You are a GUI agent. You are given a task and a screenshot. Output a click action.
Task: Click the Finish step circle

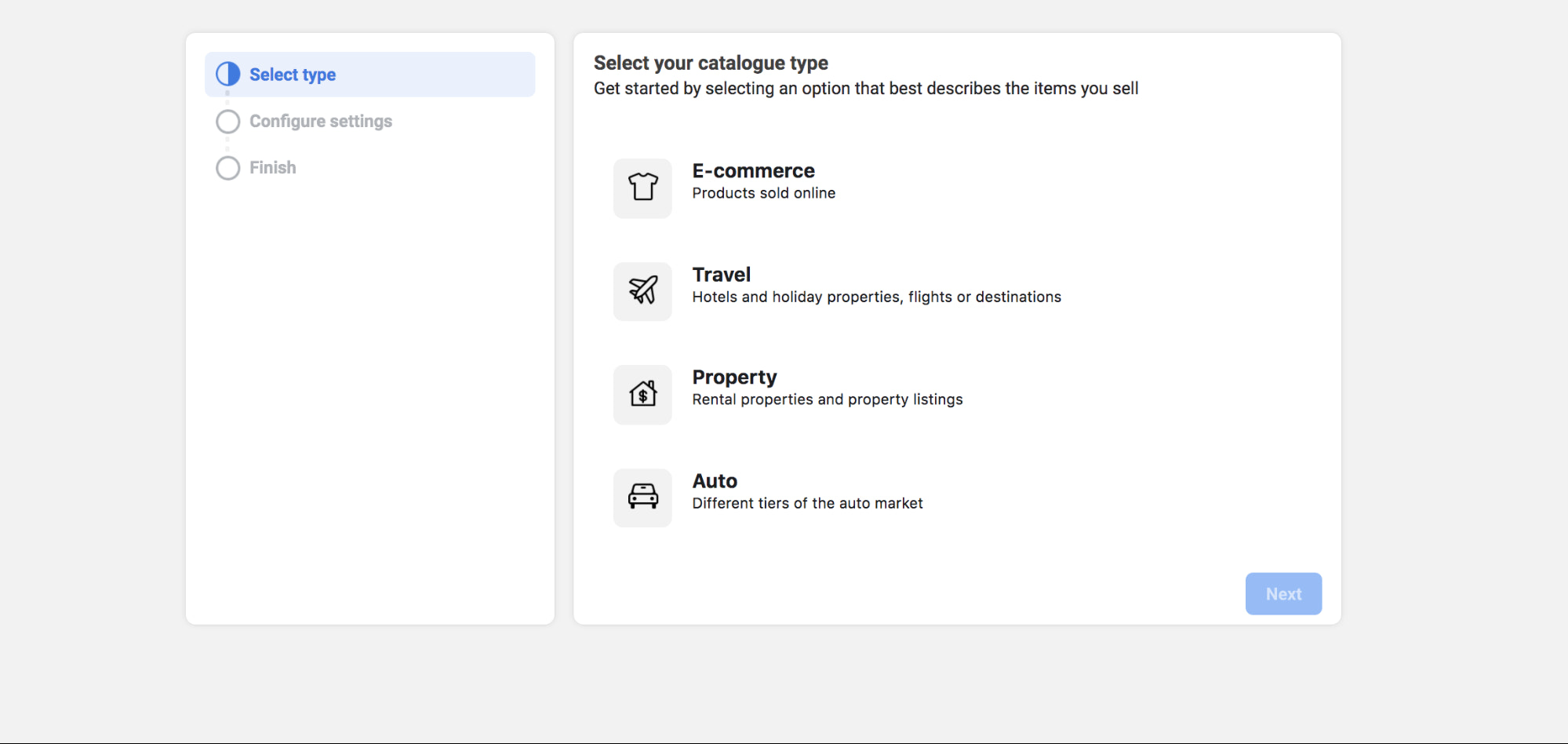pos(227,167)
